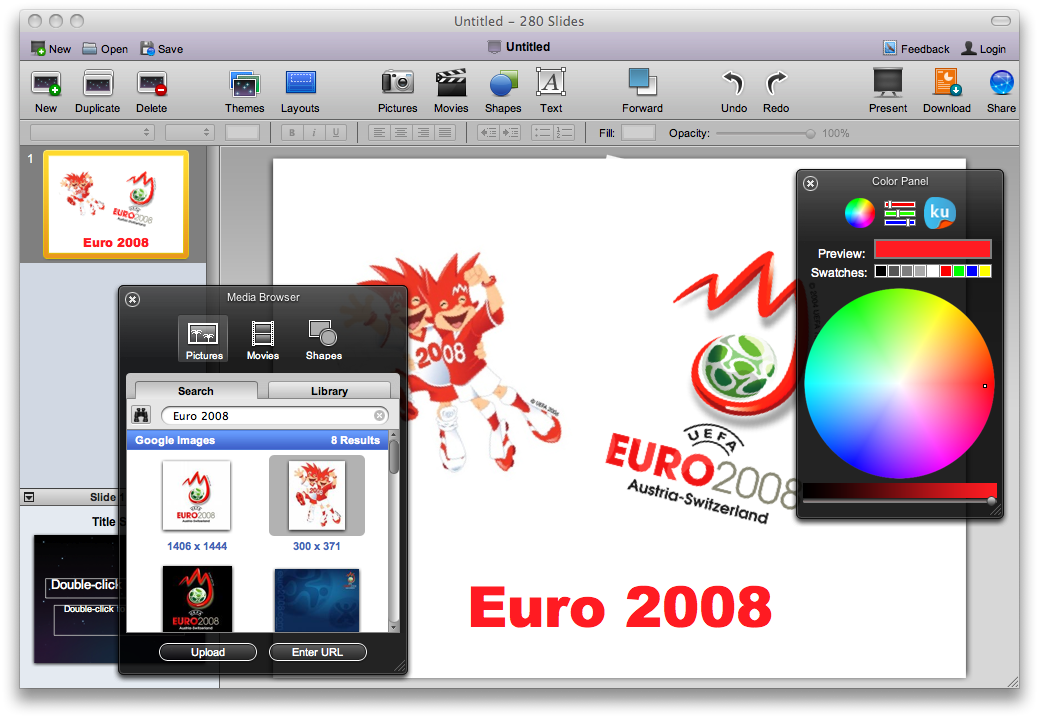The image size is (1039, 718).
Task: Click the binoculars search icon
Action: [141, 415]
